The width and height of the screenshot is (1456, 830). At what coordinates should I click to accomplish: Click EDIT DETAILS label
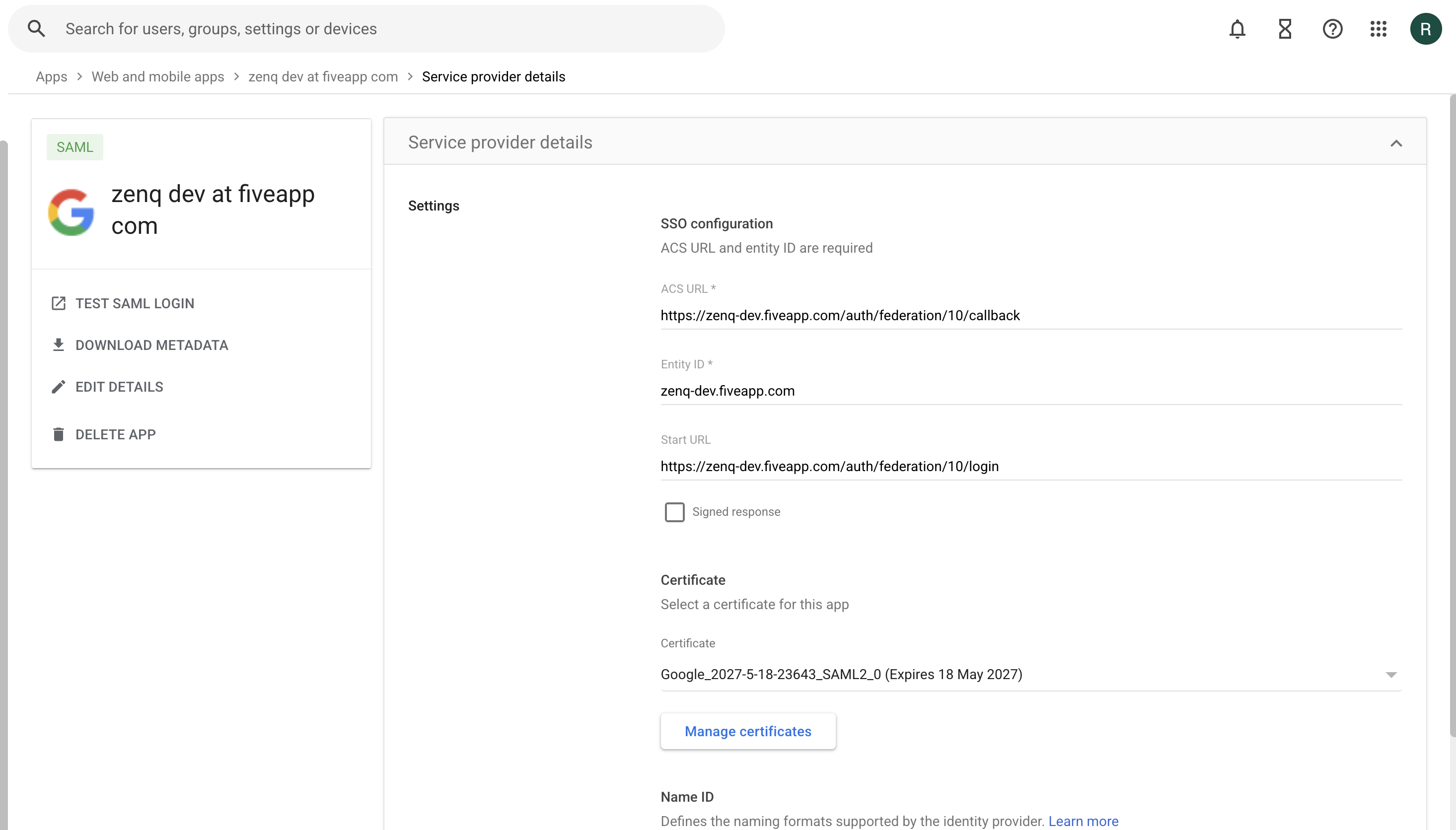point(119,387)
